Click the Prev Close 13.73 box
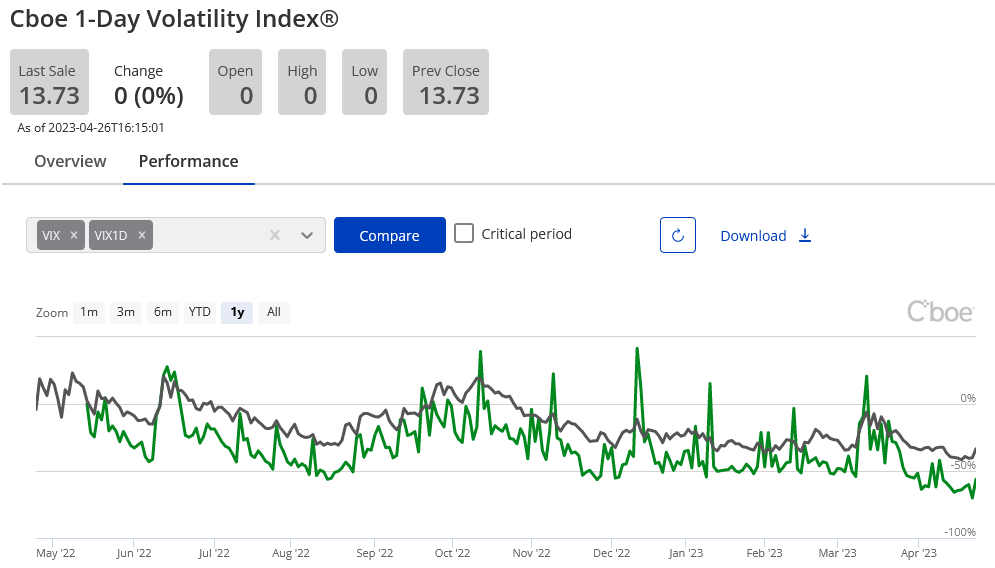This screenshot has width=995, height=568. [x=446, y=83]
